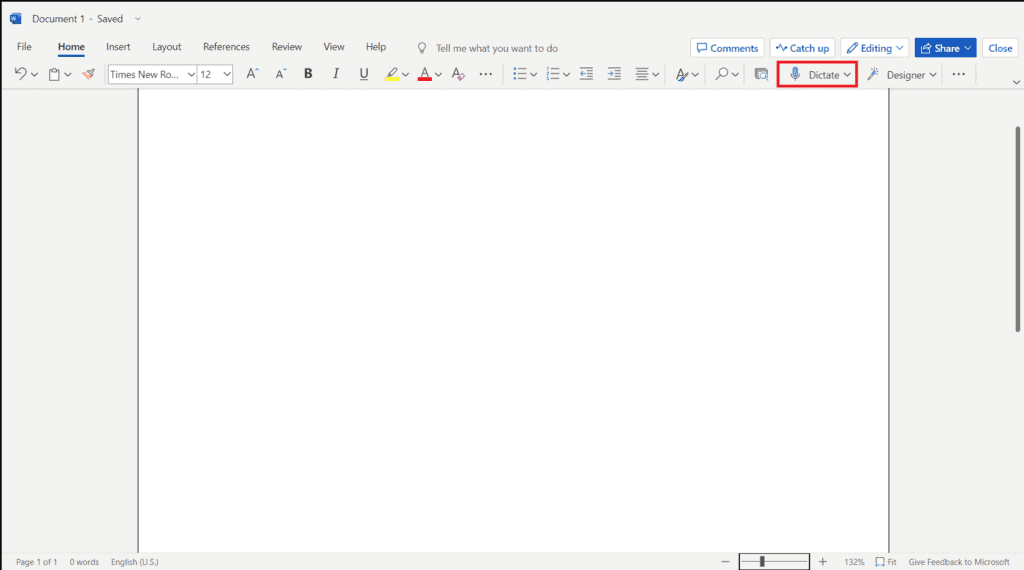
Task: Click the Paste clipboard icon
Action: tap(54, 74)
